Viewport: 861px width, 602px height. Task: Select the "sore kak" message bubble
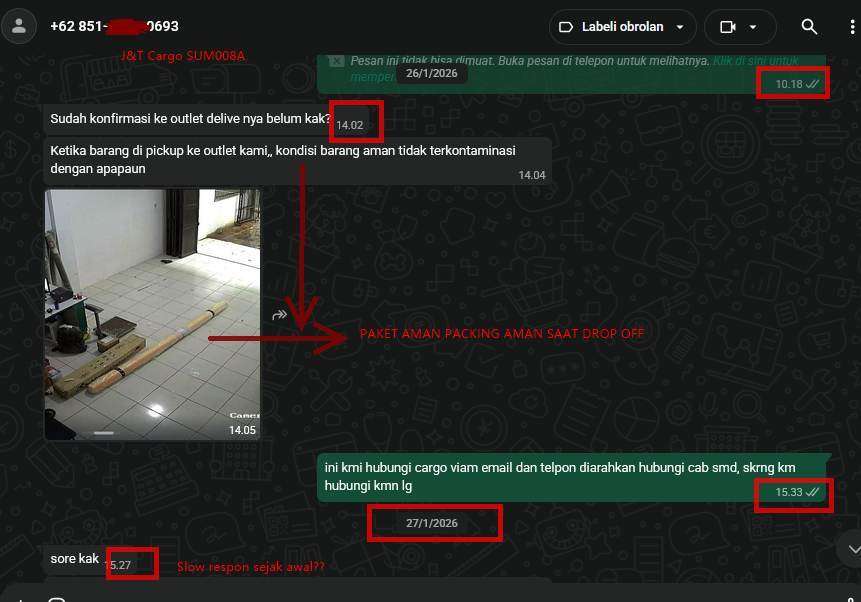(75, 559)
